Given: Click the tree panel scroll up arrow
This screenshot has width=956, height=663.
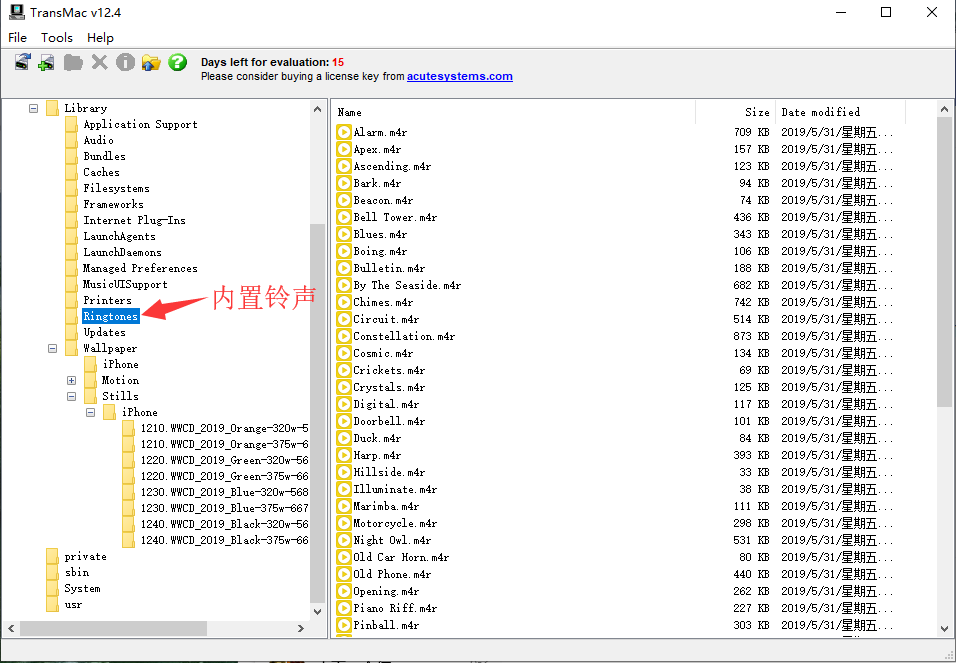Looking at the screenshot, I should (x=317, y=109).
